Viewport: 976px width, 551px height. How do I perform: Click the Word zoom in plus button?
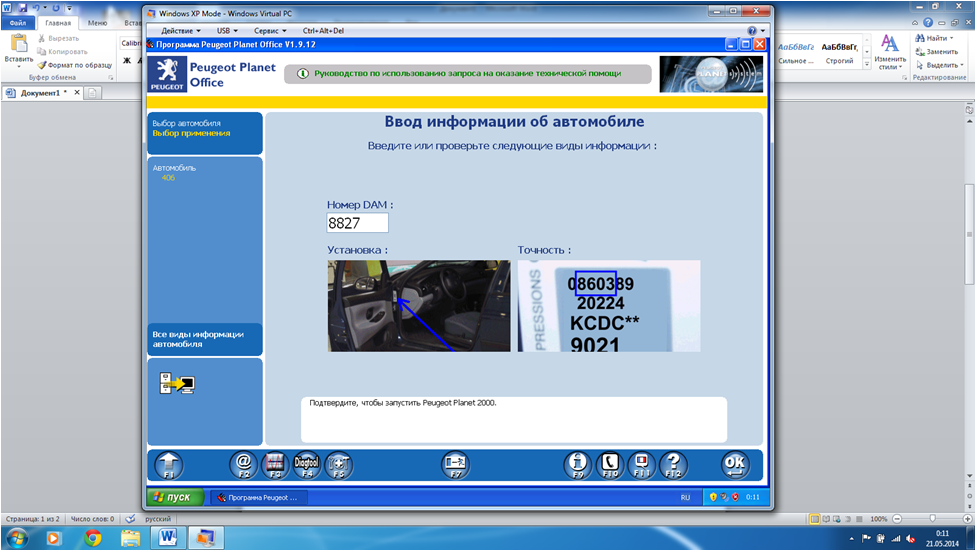tap(967, 519)
